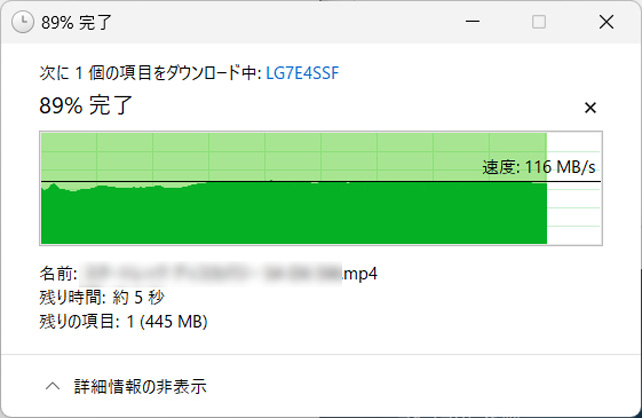Cancel the download with the small X

click(590, 108)
